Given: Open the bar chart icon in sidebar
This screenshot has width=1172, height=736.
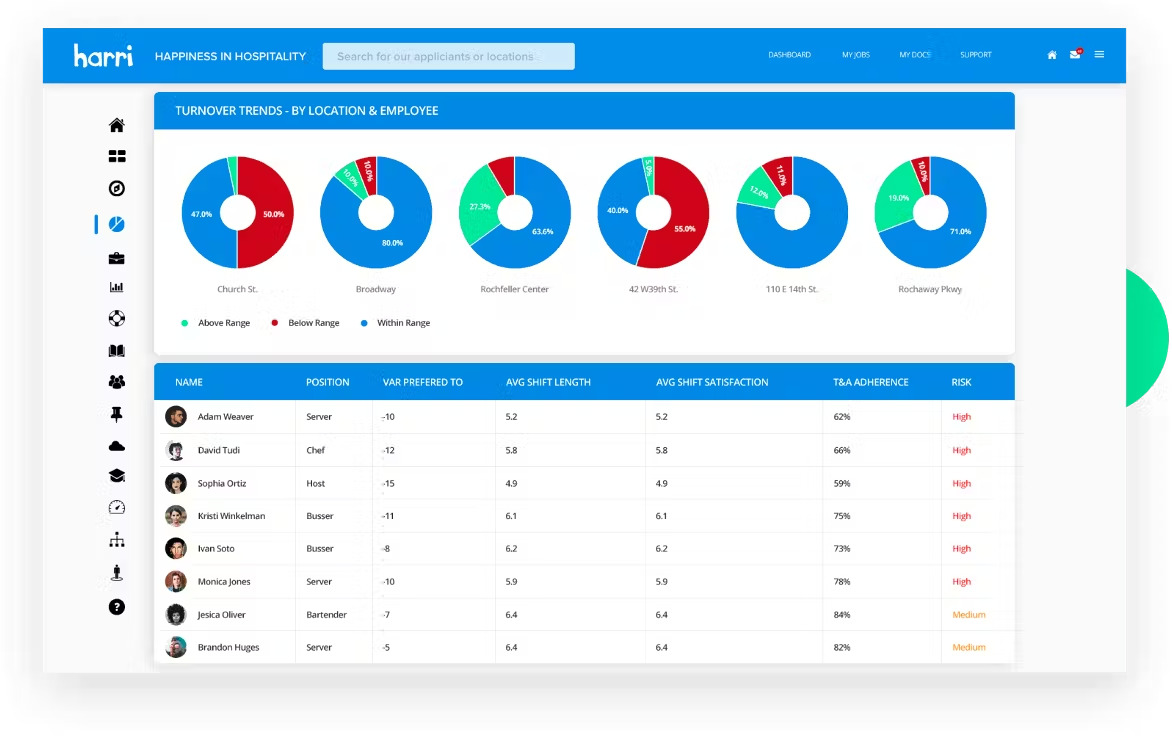Looking at the screenshot, I should point(117,287).
